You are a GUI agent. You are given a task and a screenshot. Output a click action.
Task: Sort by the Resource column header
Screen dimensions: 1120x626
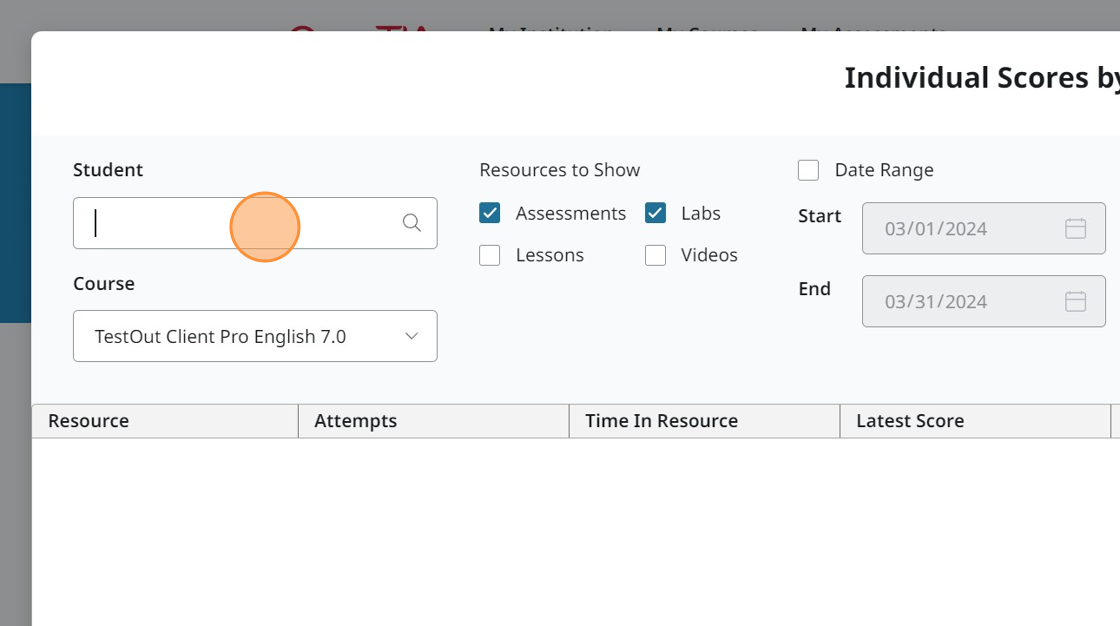click(x=165, y=421)
